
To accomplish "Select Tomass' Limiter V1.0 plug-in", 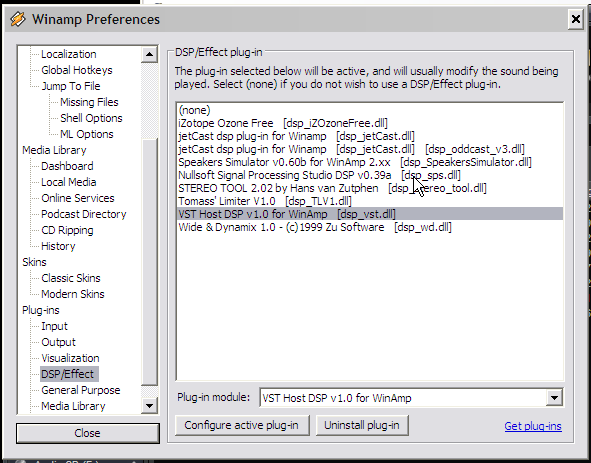I will [370, 201].
